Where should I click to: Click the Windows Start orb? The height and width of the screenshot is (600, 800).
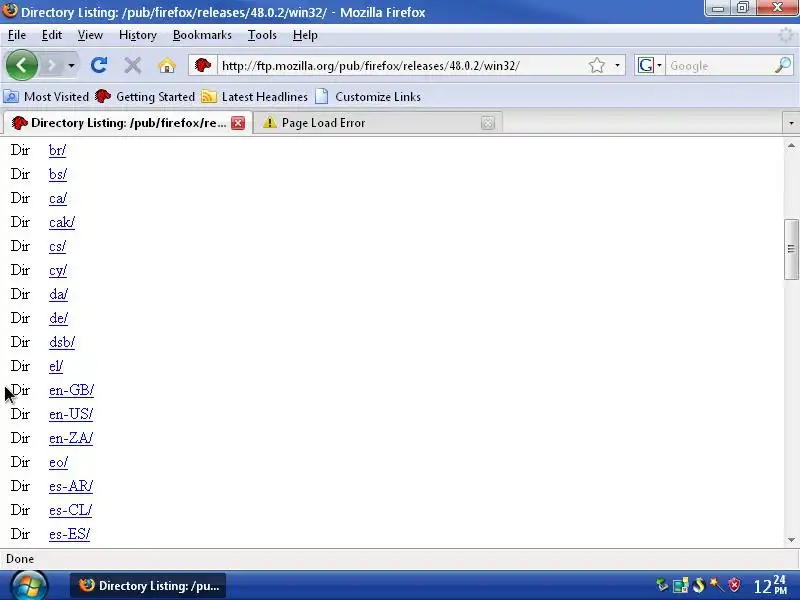(29, 585)
